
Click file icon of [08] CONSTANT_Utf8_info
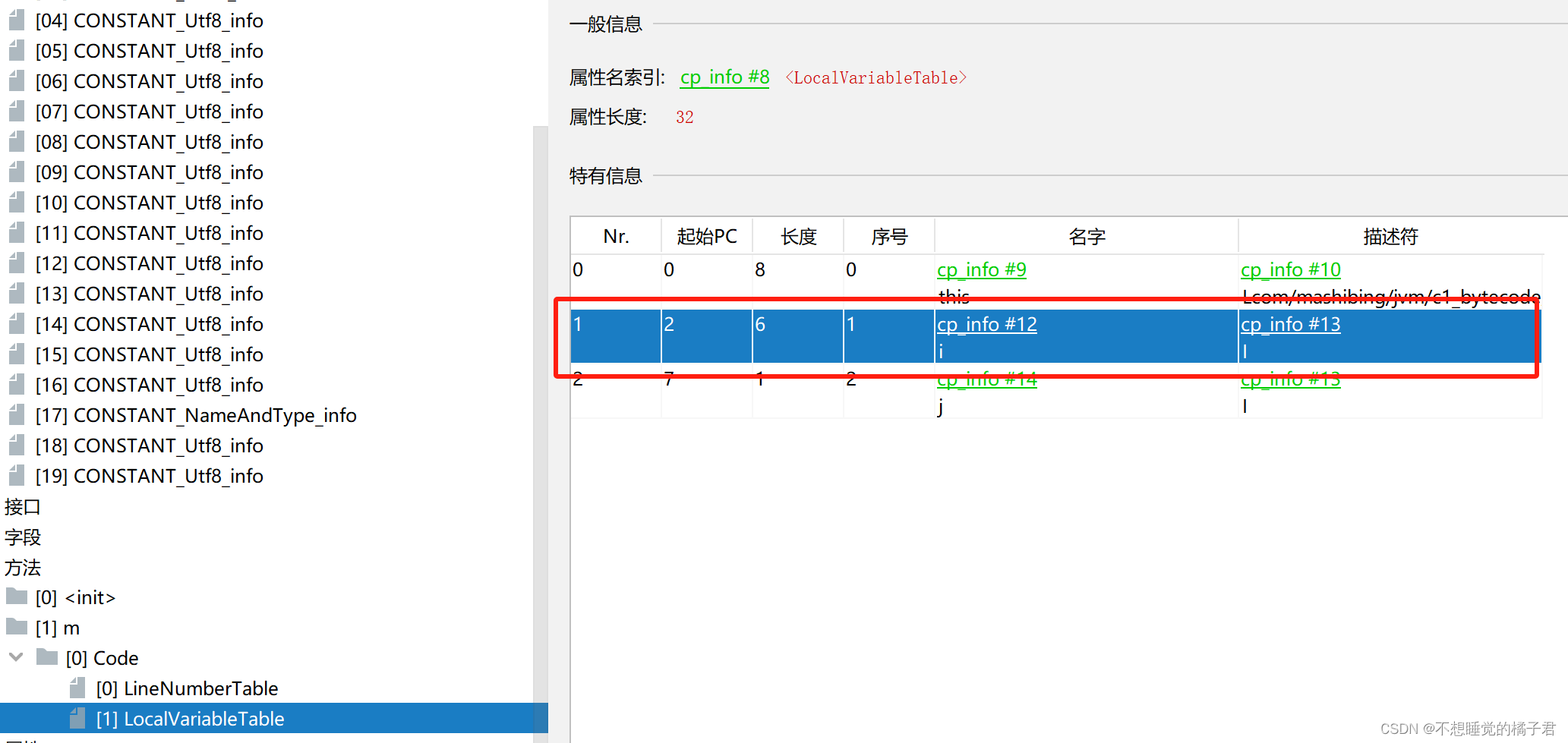point(17,142)
